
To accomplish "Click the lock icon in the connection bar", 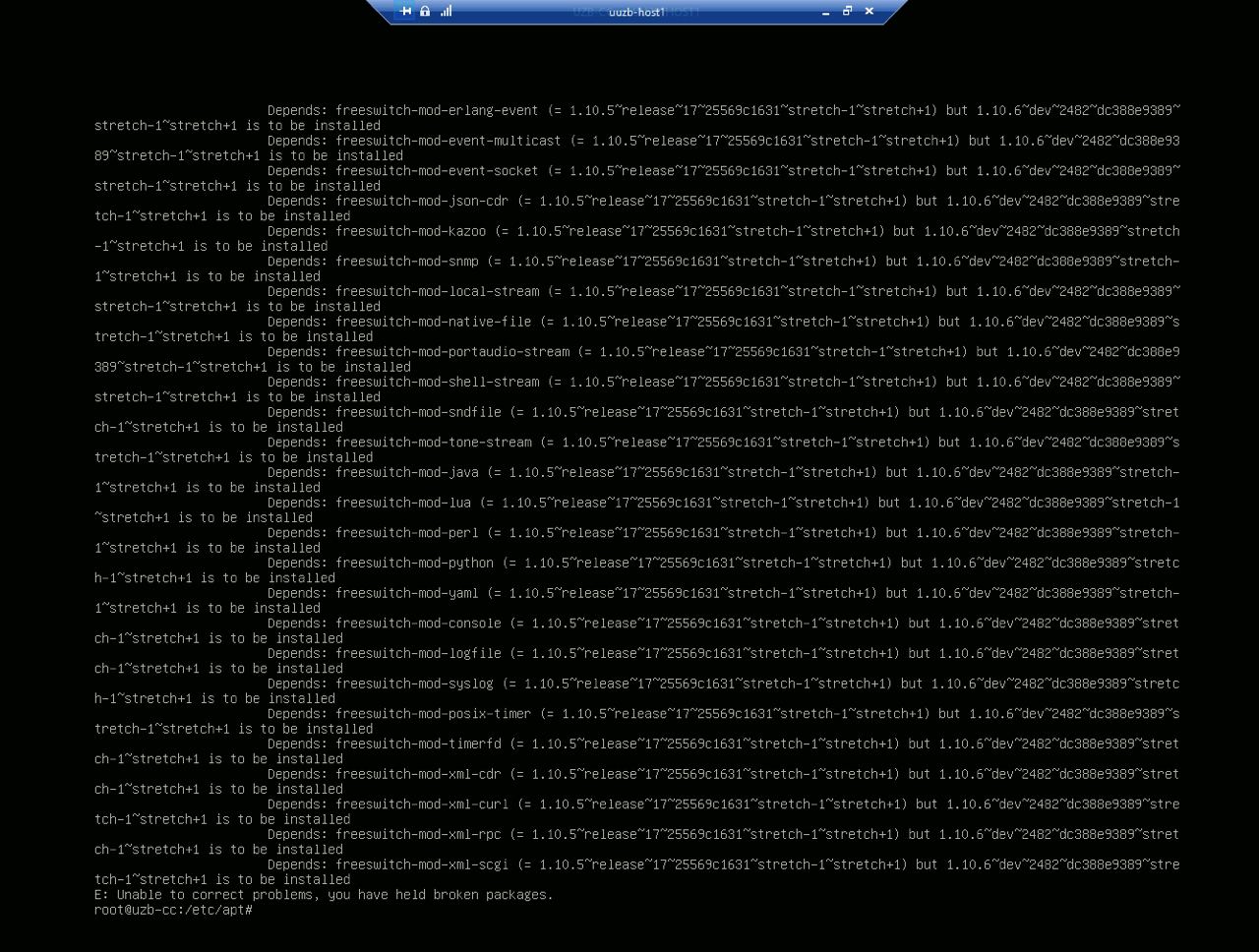I will pos(425,11).
